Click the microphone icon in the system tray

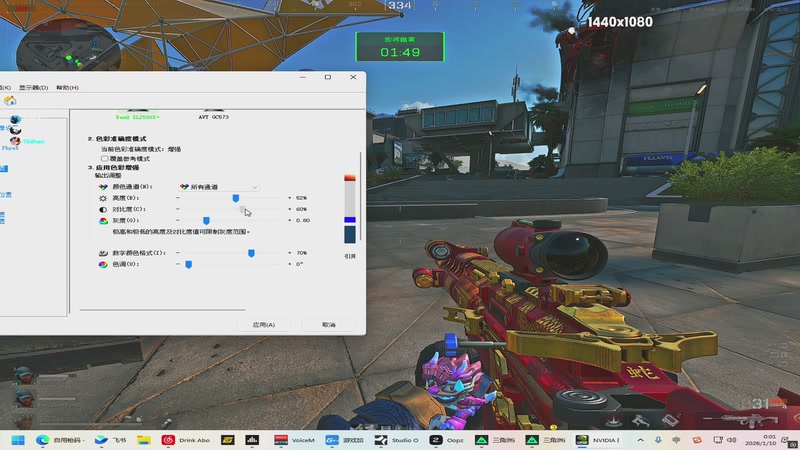(x=658, y=440)
